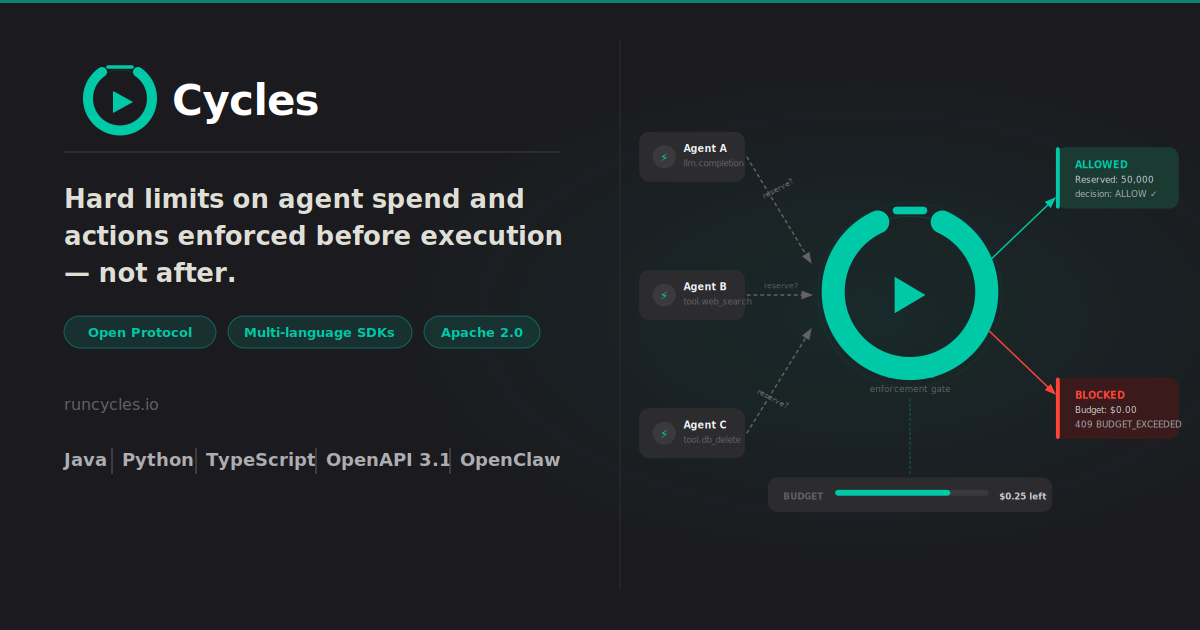Select Agent B's lightning bolt icon
Image resolution: width=1200 pixels, height=630 pixels.
pos(663,294)
